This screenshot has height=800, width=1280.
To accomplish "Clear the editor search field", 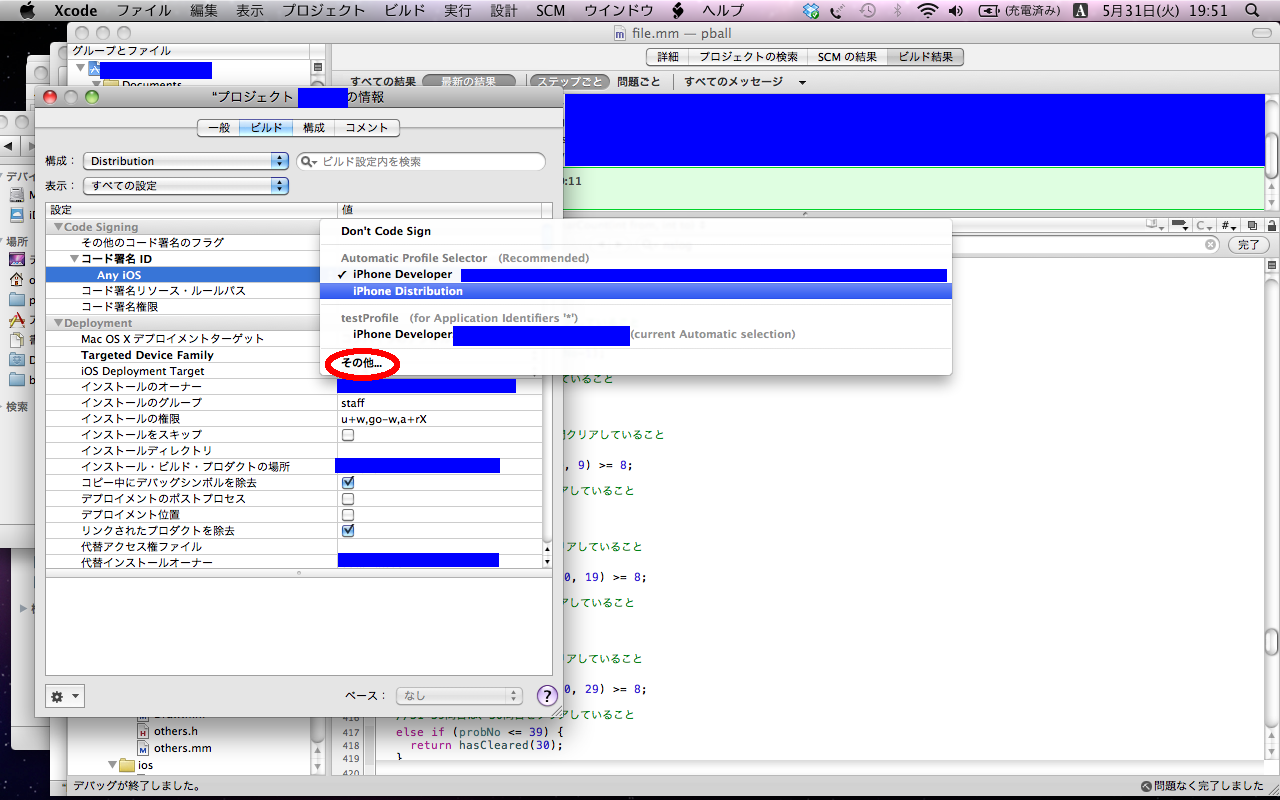I will click(x=1210, y=244).
